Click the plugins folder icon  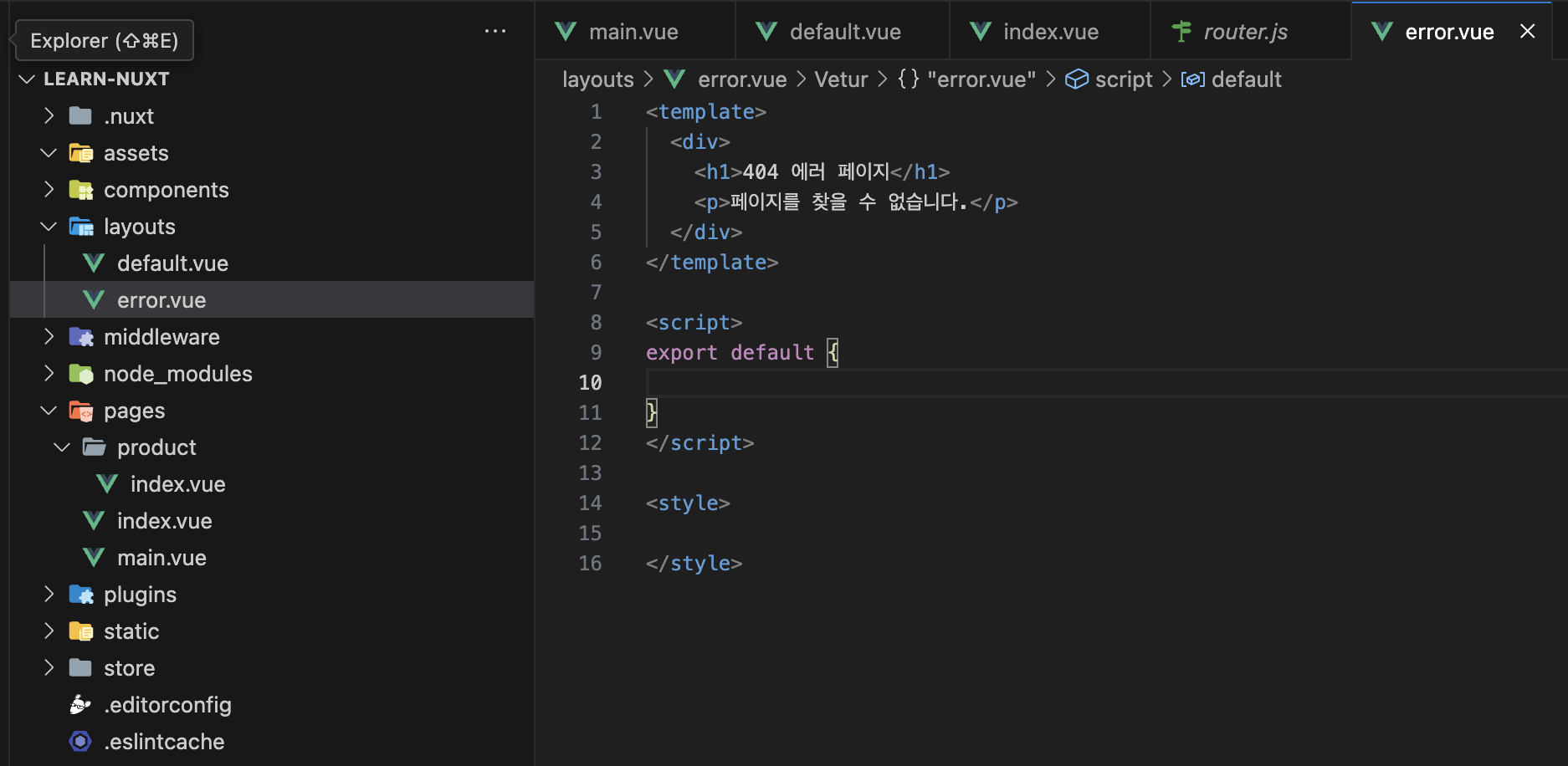tap(81, 595)
